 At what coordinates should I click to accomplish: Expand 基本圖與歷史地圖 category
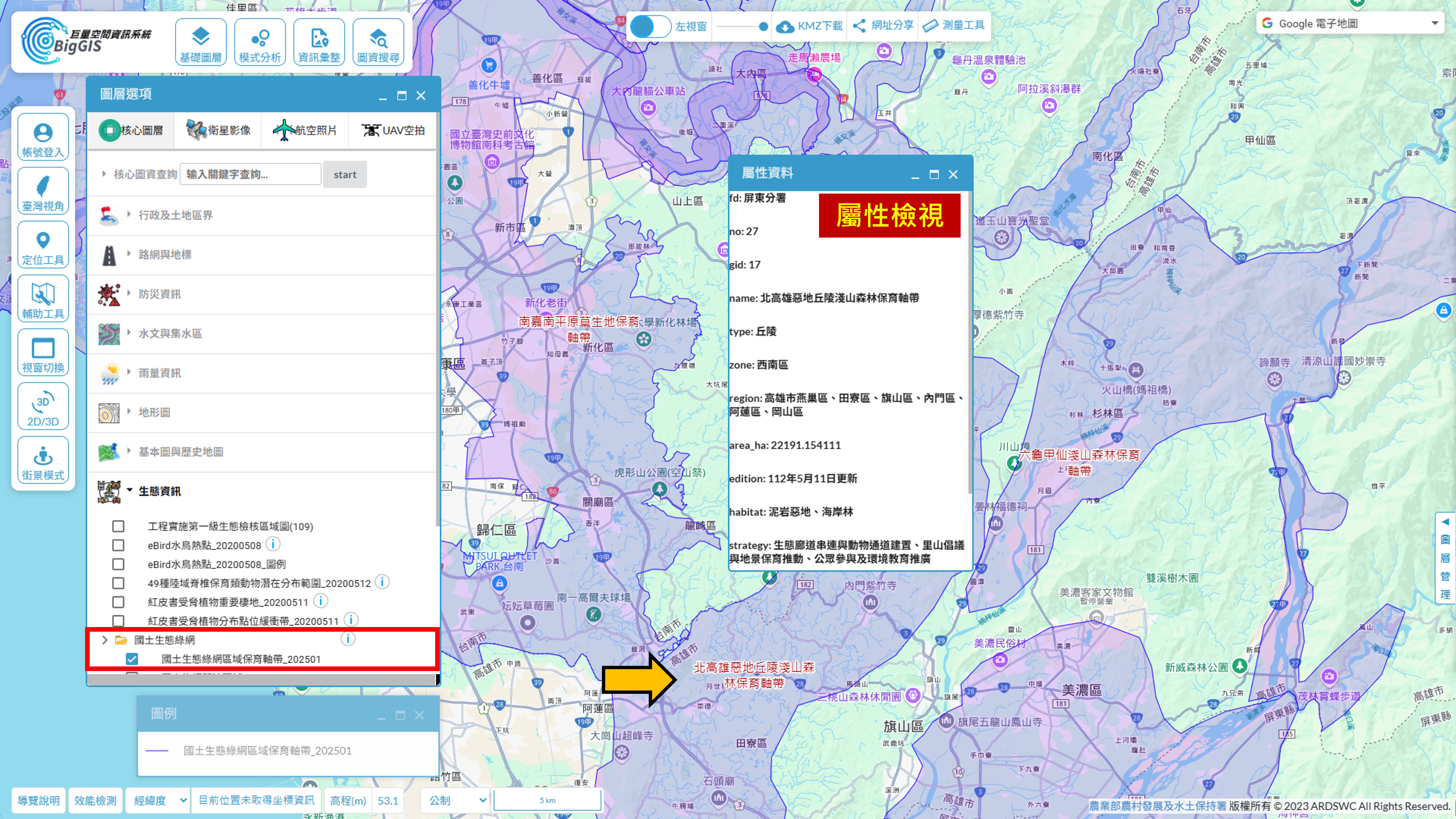129,450
